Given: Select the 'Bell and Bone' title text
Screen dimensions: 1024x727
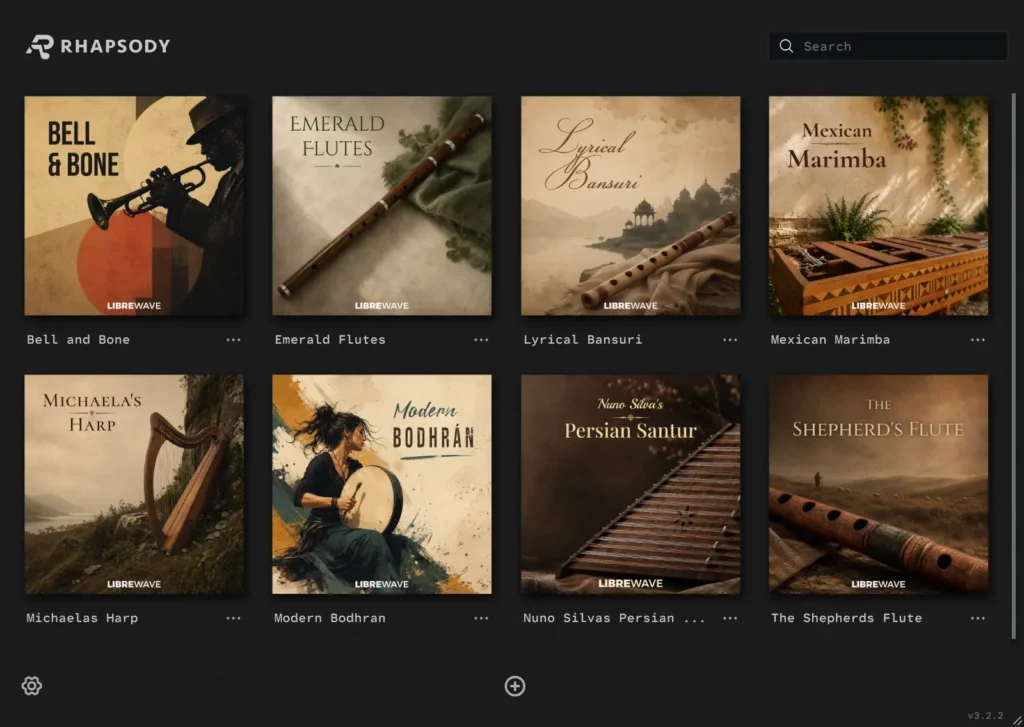Looking at the screenshot, I should pos(78,340).
